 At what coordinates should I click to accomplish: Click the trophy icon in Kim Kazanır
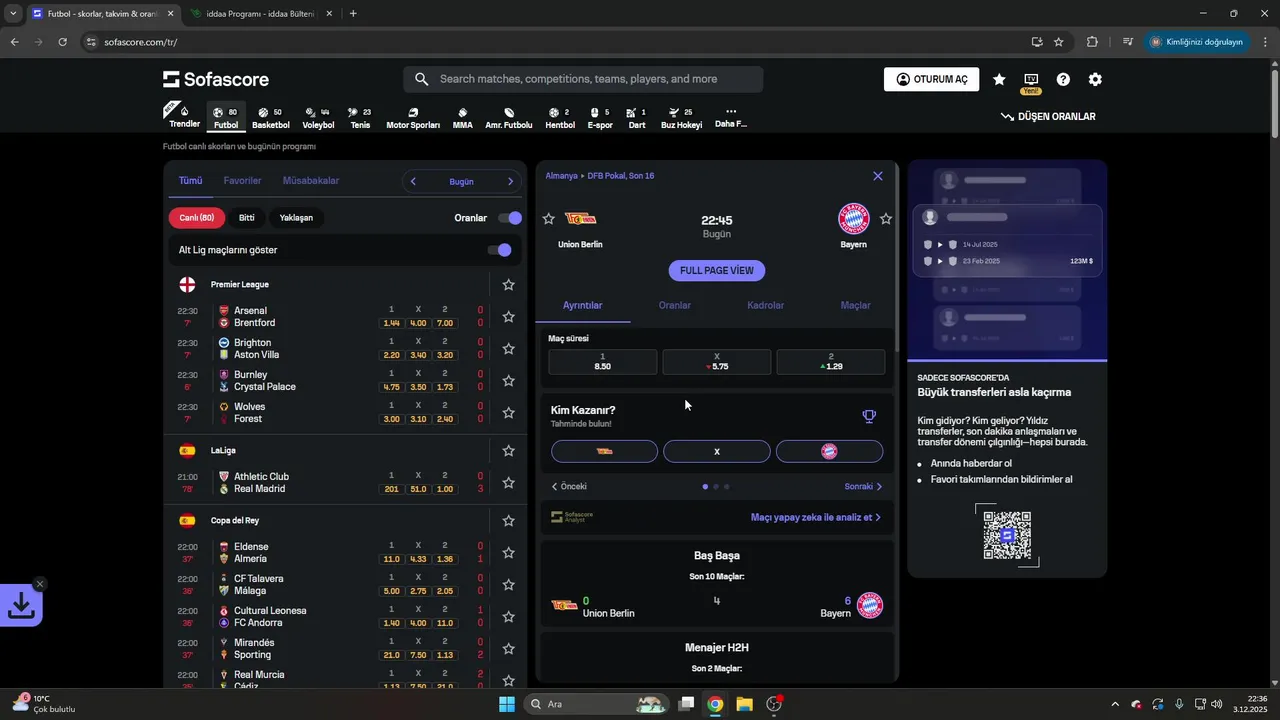[869, 416]
